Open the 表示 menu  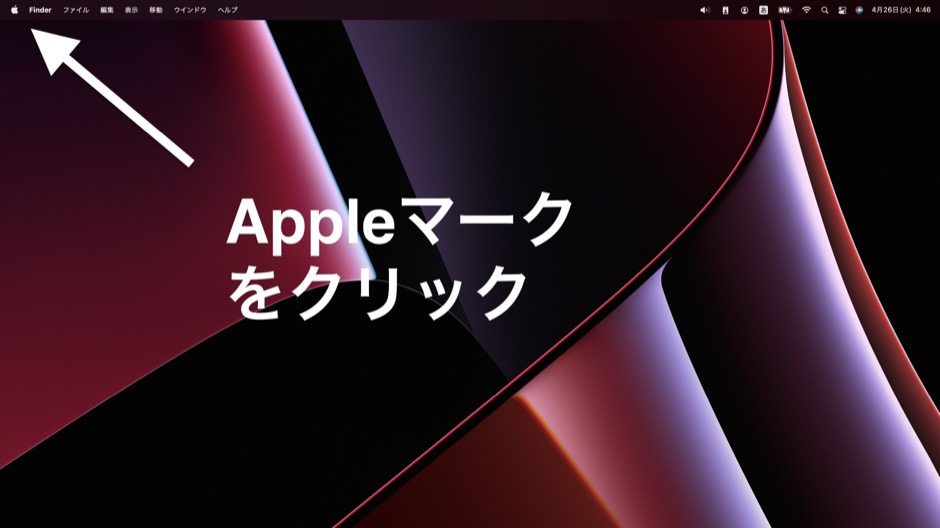pyautogui.click(x=131, y=10)
